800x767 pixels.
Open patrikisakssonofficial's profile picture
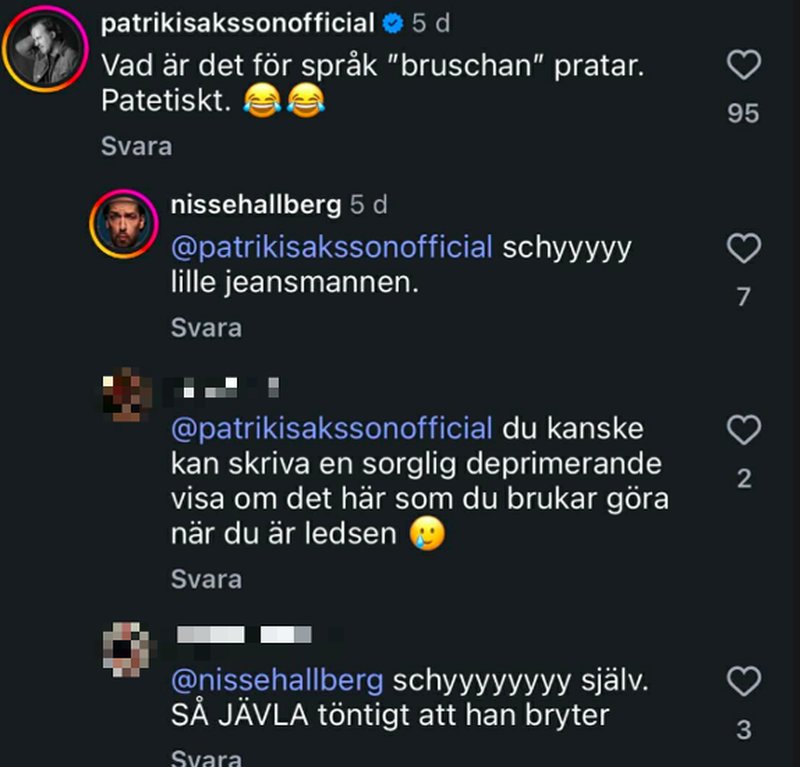[46, 50]
